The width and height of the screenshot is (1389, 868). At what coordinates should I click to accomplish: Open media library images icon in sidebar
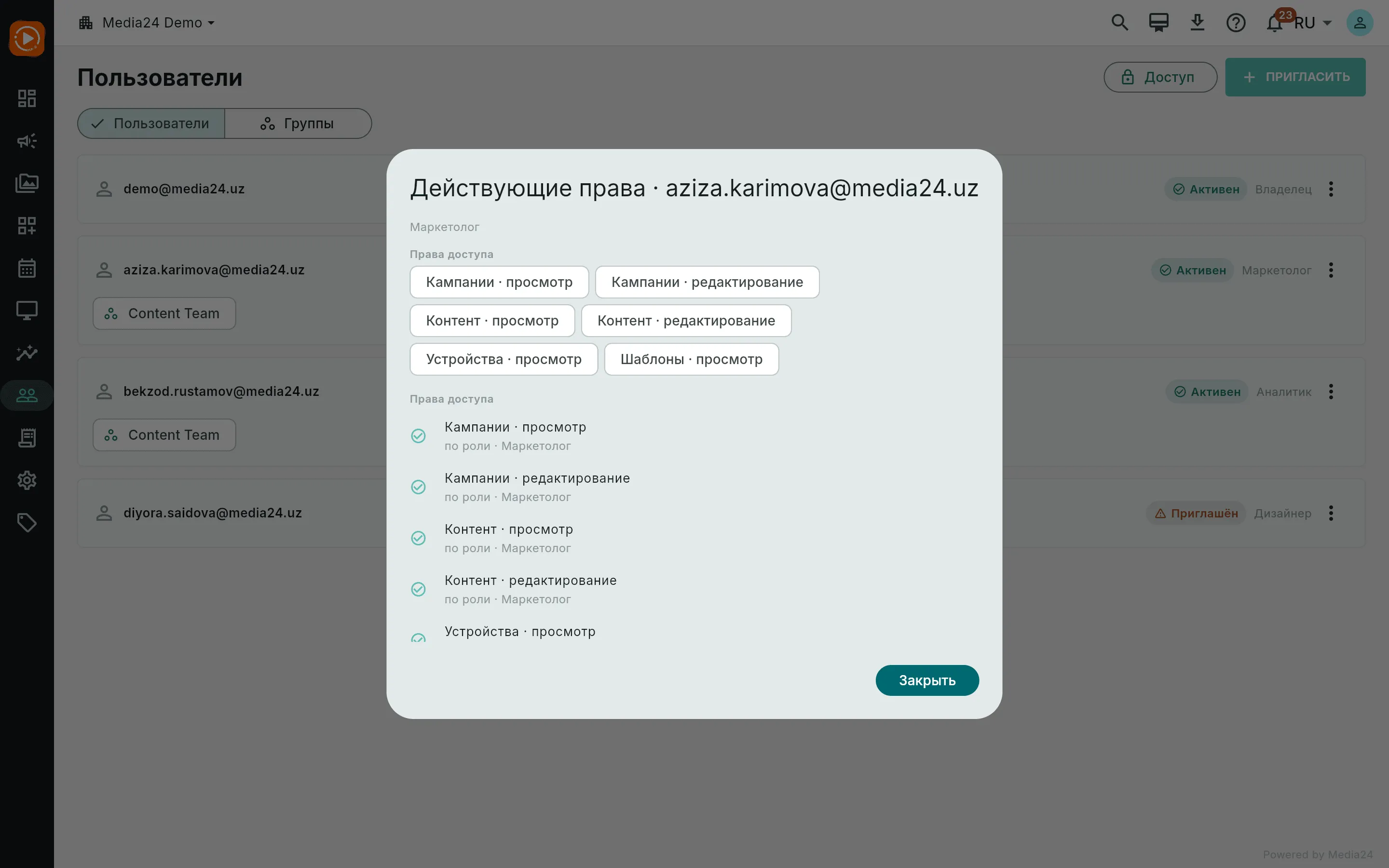[x=27, y=183]
